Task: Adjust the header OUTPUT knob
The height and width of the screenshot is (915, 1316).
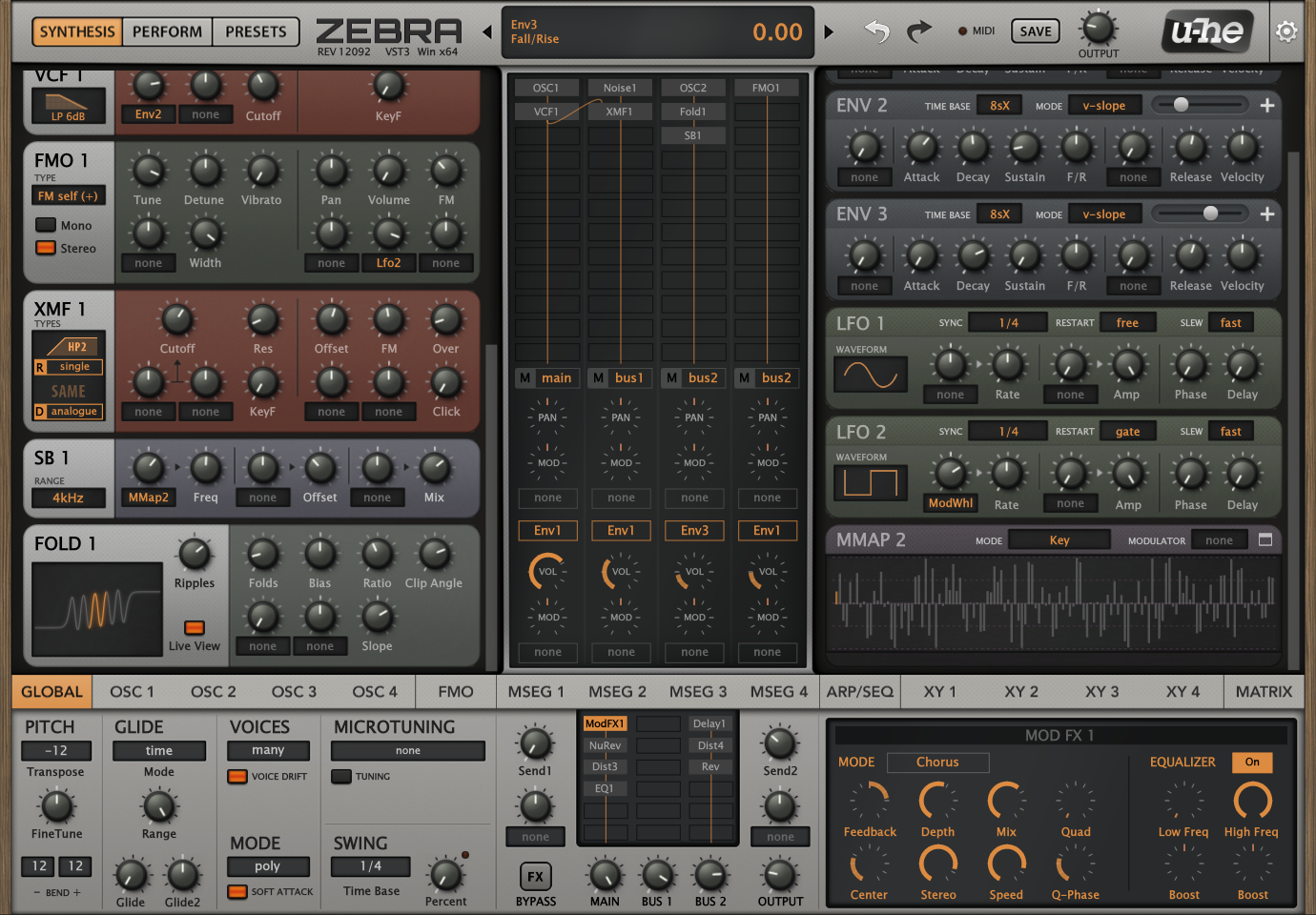Action: point(1098,28)
